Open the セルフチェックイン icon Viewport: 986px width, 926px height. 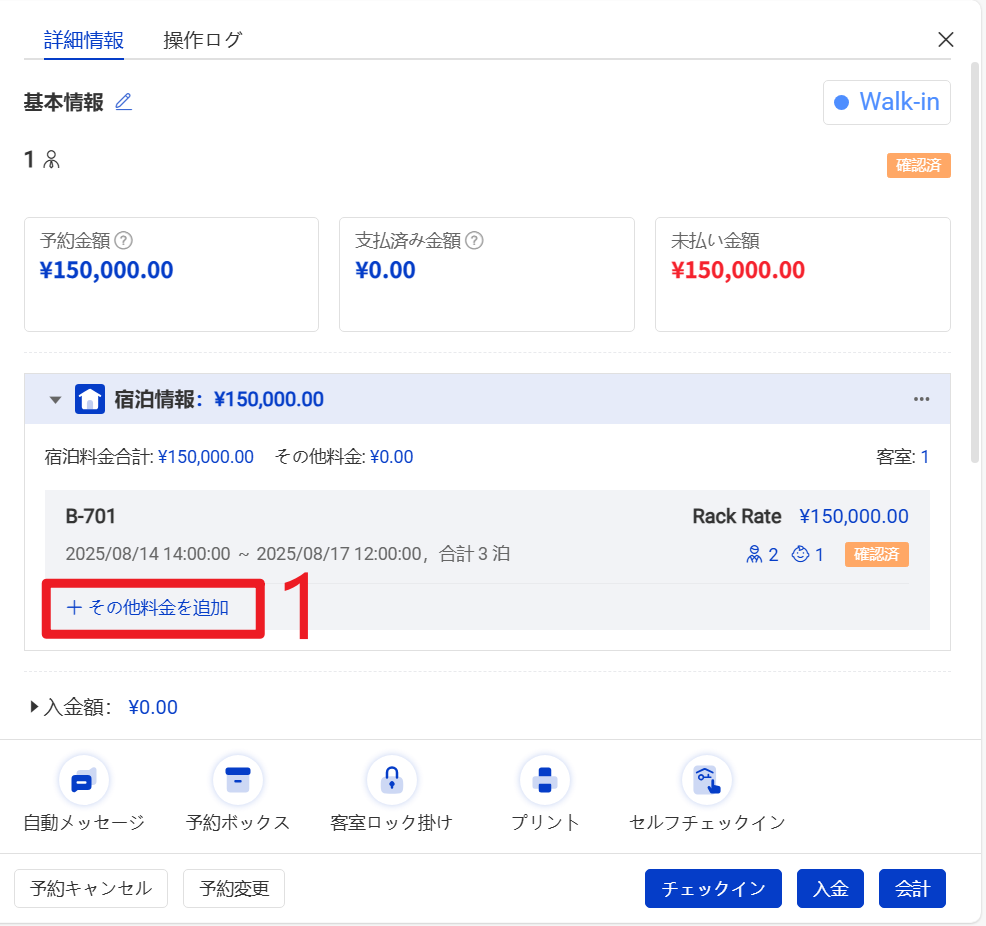(x=706, y=780)
